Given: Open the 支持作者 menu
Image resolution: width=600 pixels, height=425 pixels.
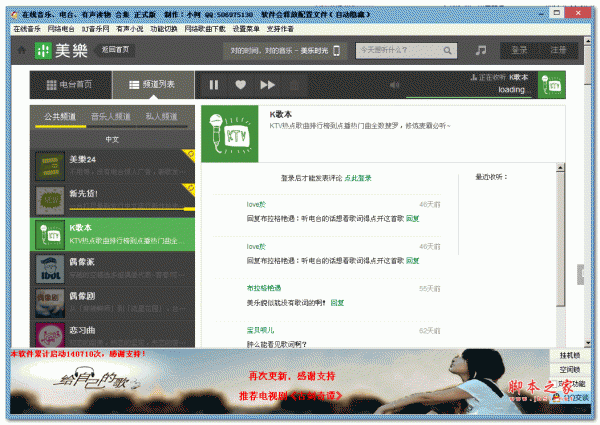Looking at the screenshot, I should [280, 29].
